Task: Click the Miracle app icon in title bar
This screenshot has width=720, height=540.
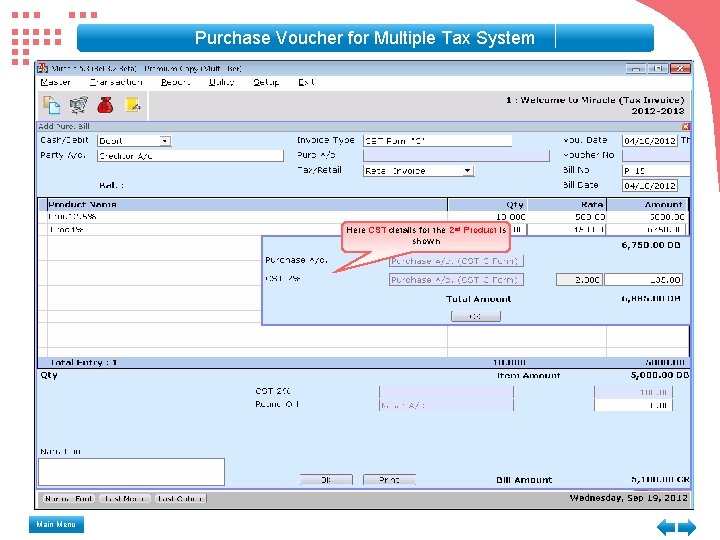Action: point(43,68)
